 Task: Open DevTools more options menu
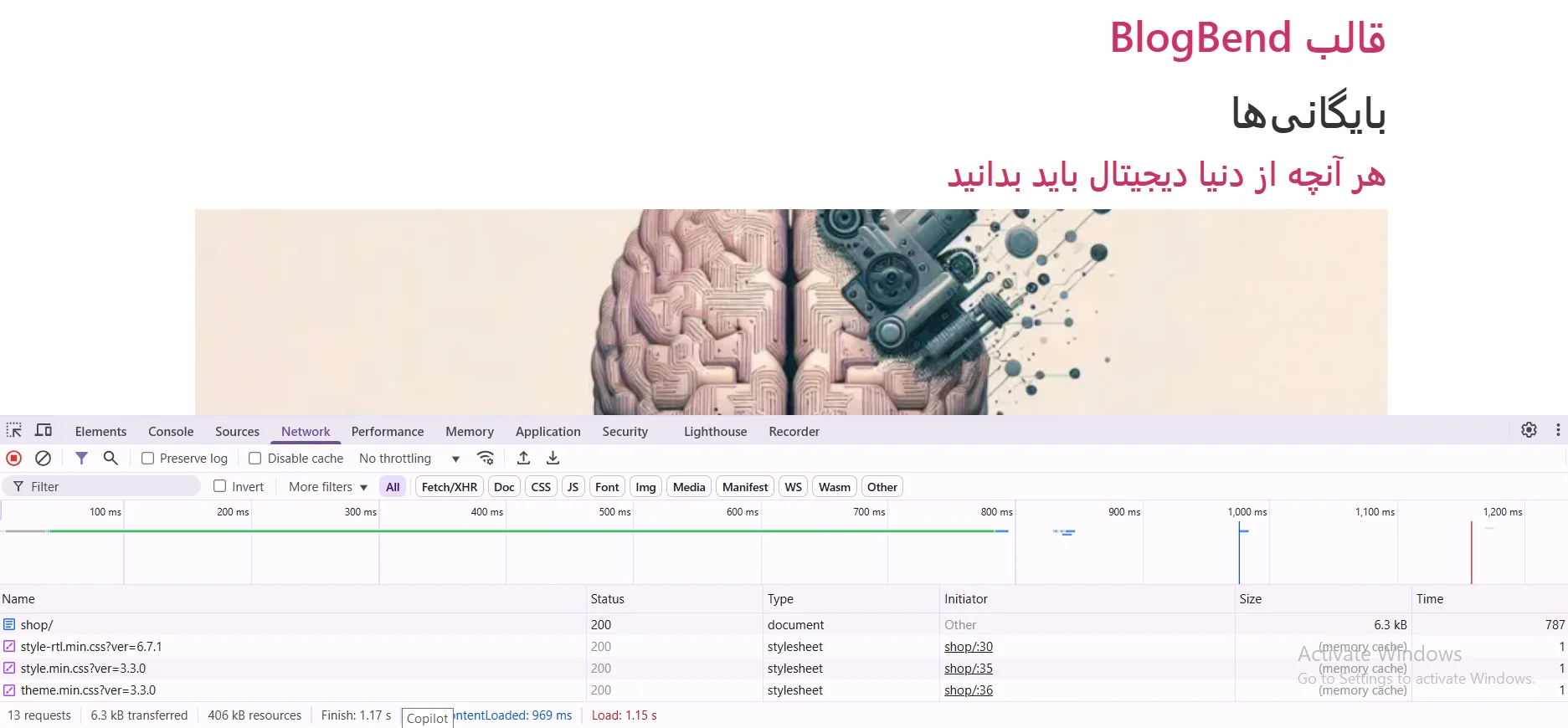[x=1558, y=430]
